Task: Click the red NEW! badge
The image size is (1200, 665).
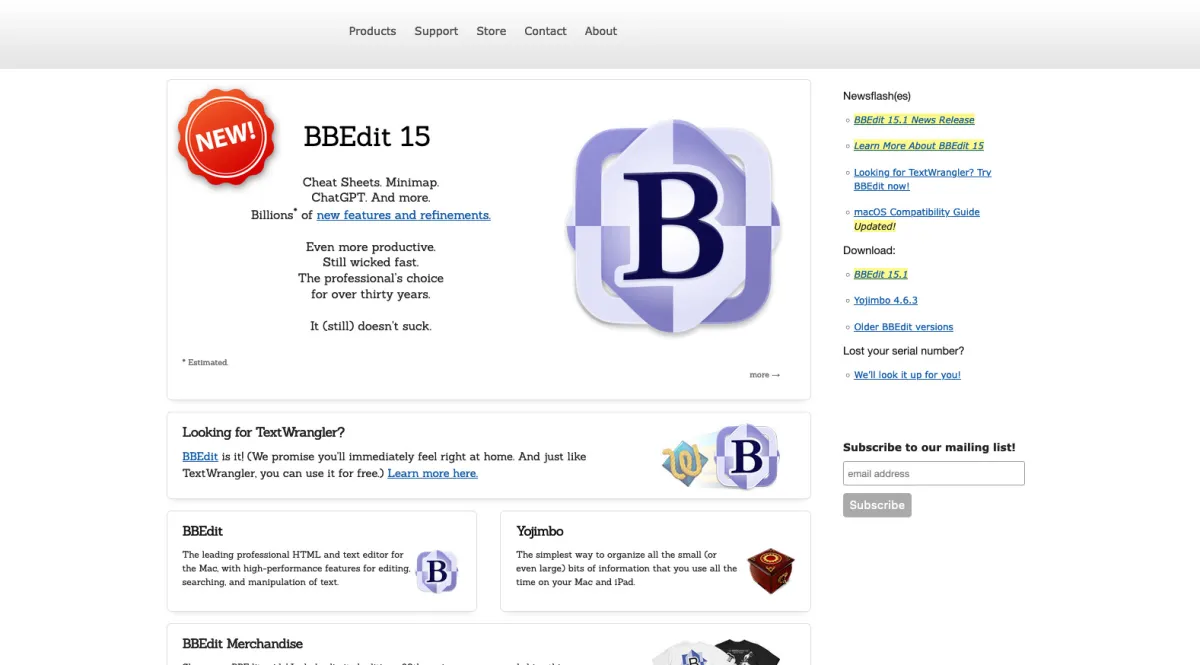Action: [x=226, y=137]
